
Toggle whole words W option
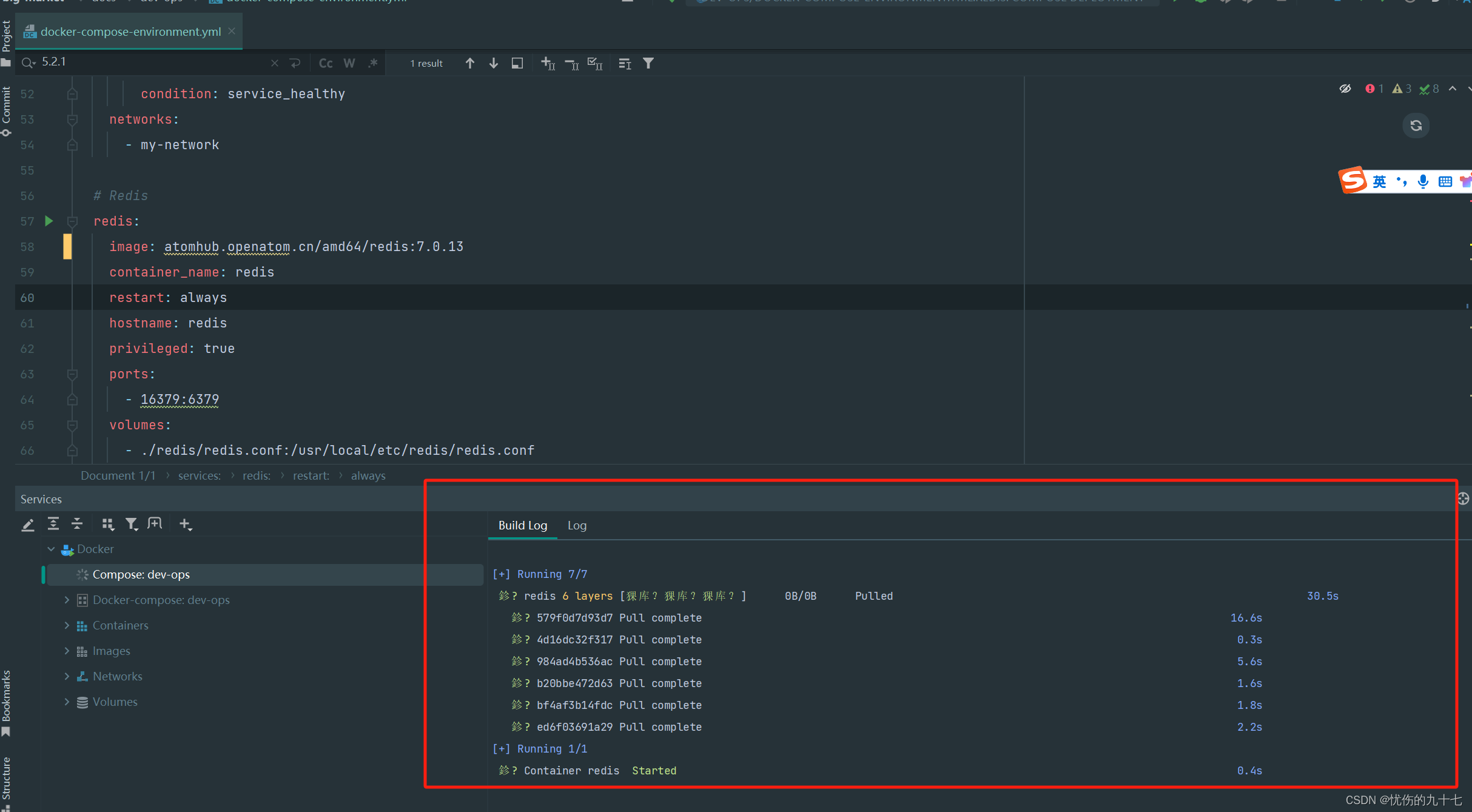[349, 63]
